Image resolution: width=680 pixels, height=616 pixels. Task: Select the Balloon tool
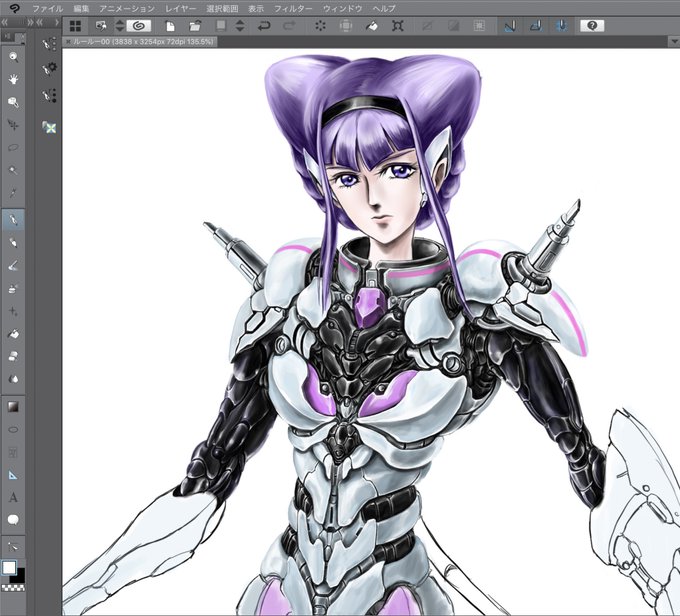13,520
